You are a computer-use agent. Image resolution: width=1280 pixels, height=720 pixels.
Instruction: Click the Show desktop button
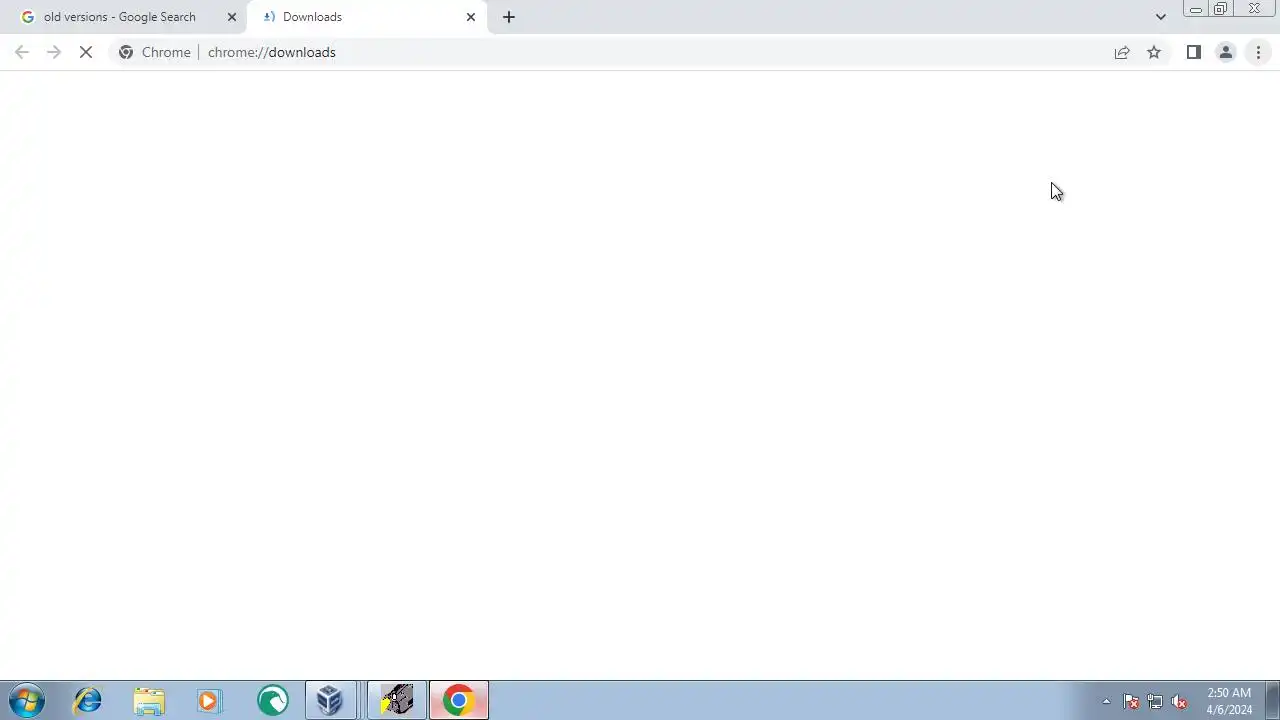1272,700
